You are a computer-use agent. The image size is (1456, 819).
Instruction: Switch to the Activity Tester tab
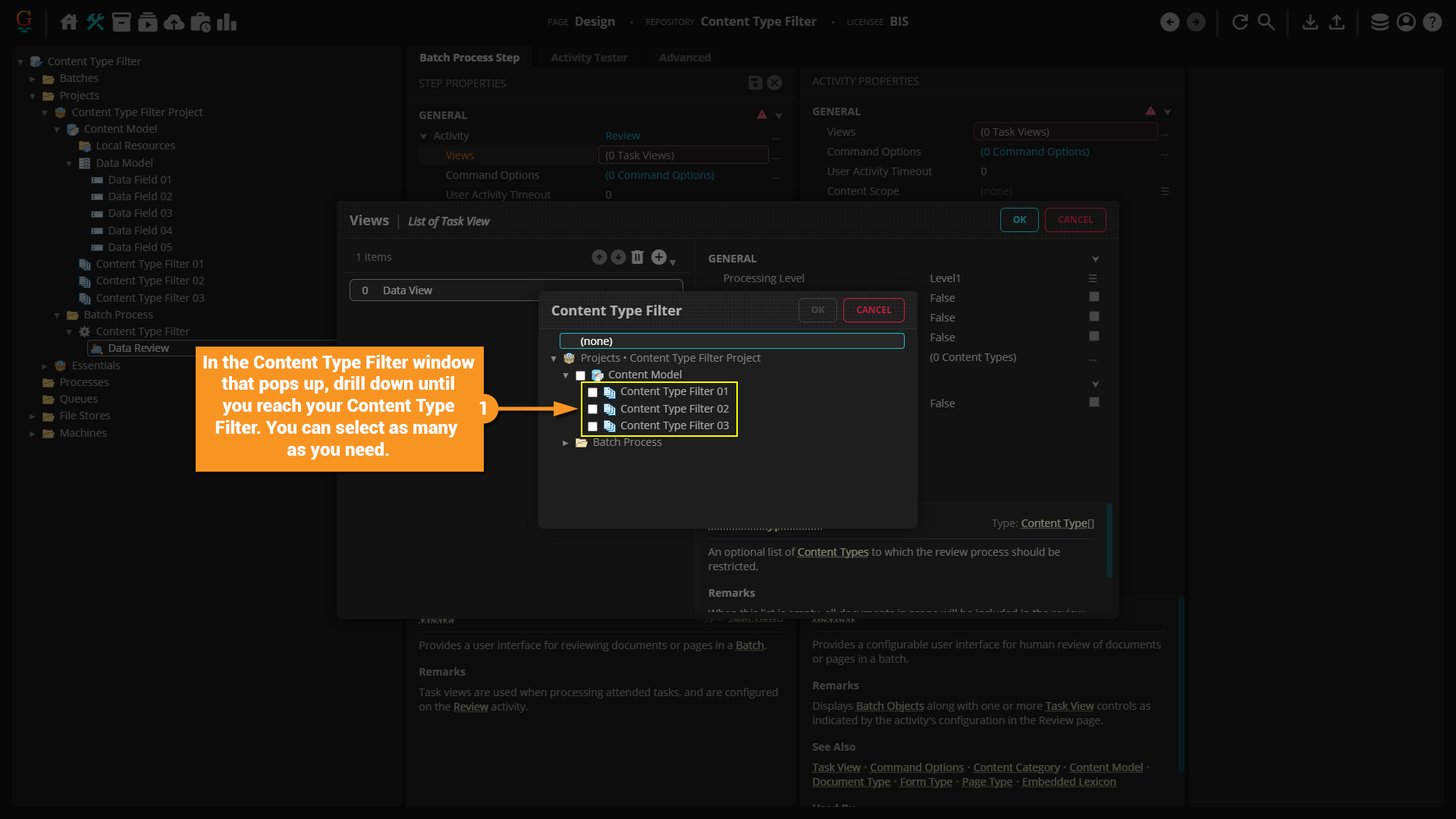(588, 58)
